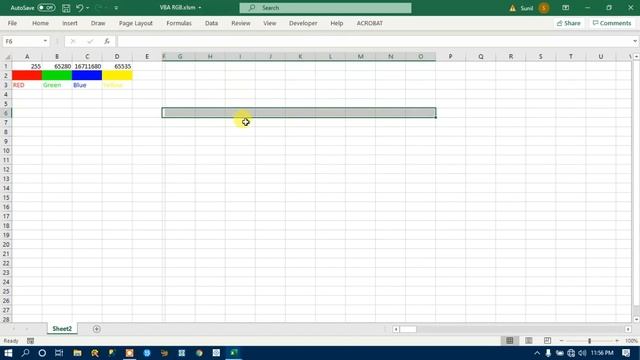
Task: Select the column A header
Action: tap(27, 56)
